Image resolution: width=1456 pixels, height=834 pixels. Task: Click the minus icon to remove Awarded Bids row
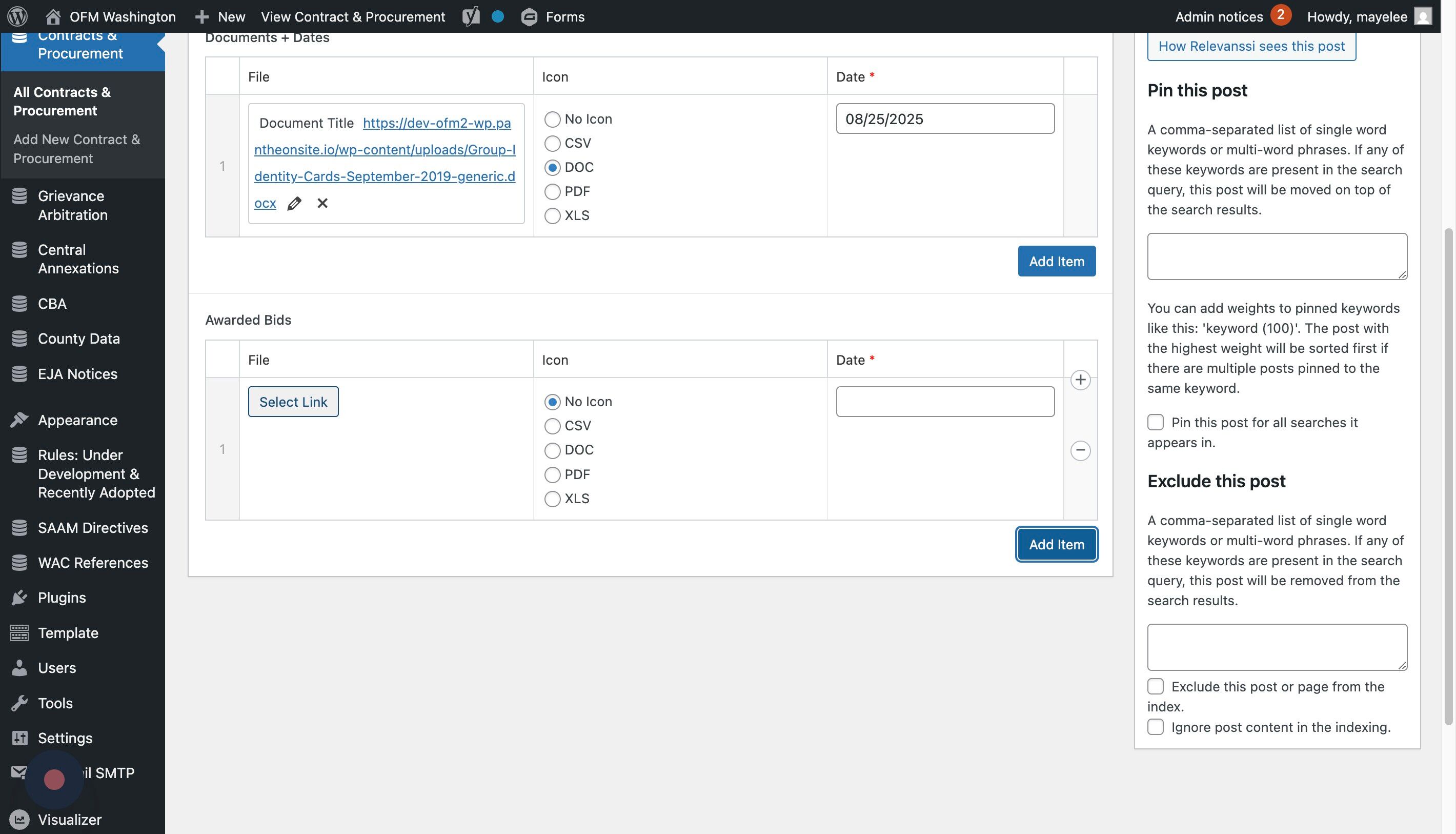(x=1080, y=451)
